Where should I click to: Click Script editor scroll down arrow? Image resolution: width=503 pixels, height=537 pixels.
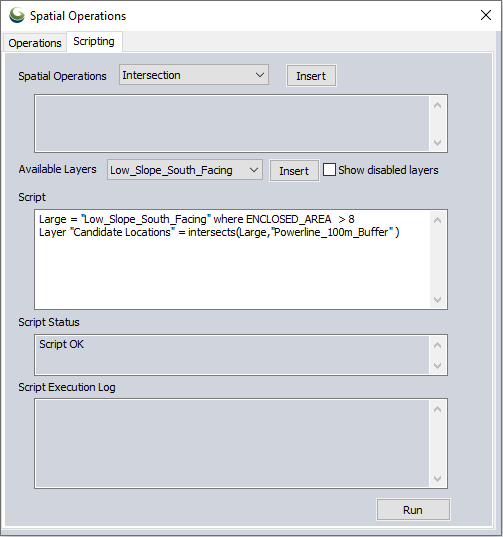click(437, 300)
